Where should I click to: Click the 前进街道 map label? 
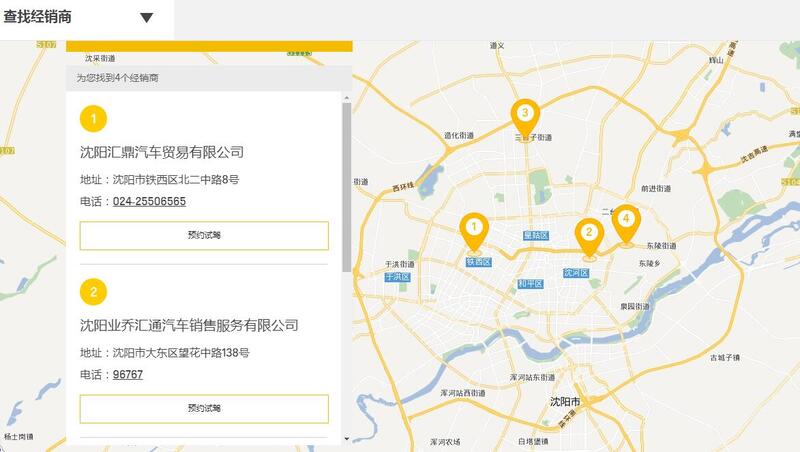pyautogui.click(x=656, y=189)
